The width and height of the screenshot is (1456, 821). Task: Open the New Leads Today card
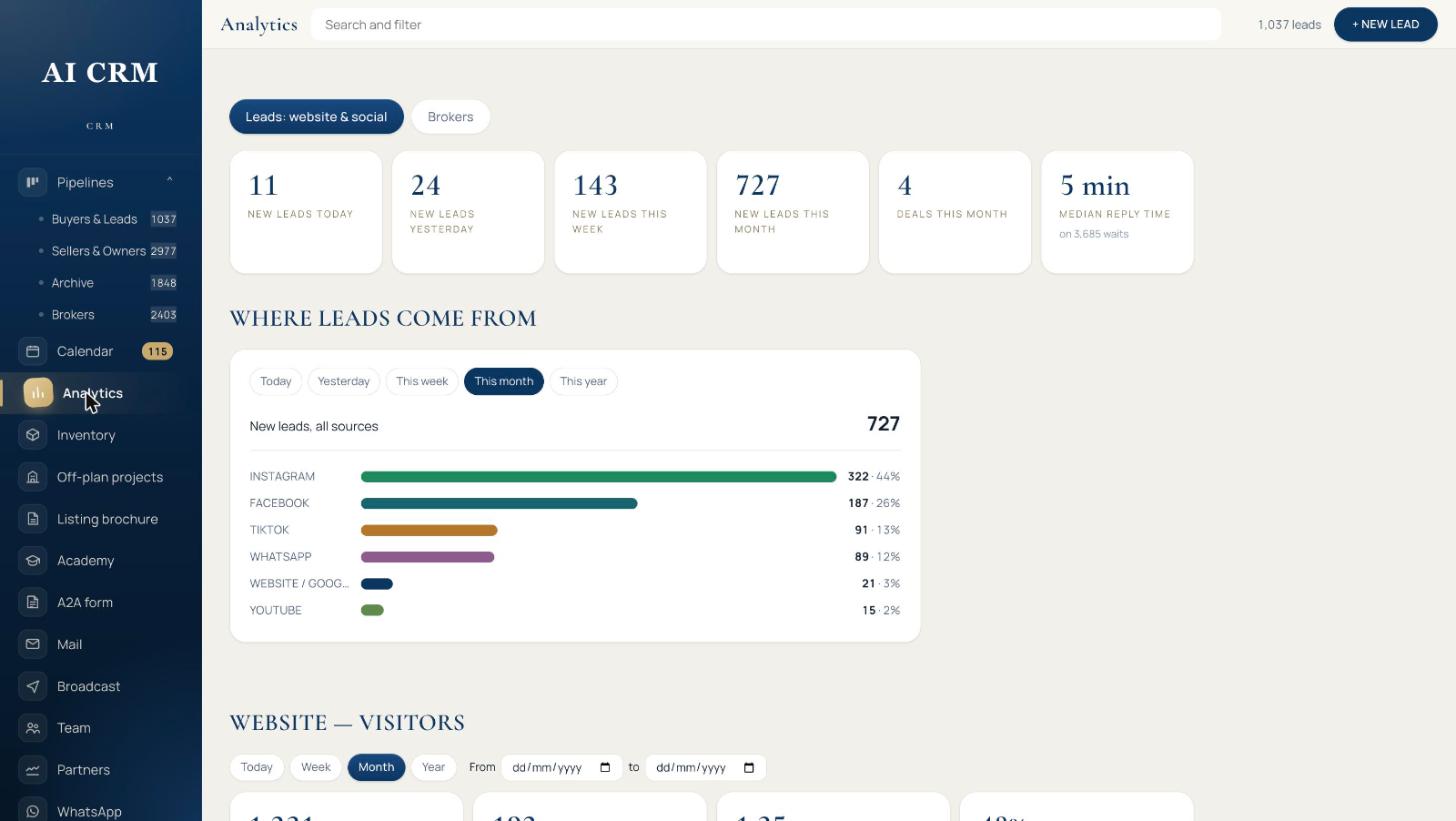pos(306,212)
